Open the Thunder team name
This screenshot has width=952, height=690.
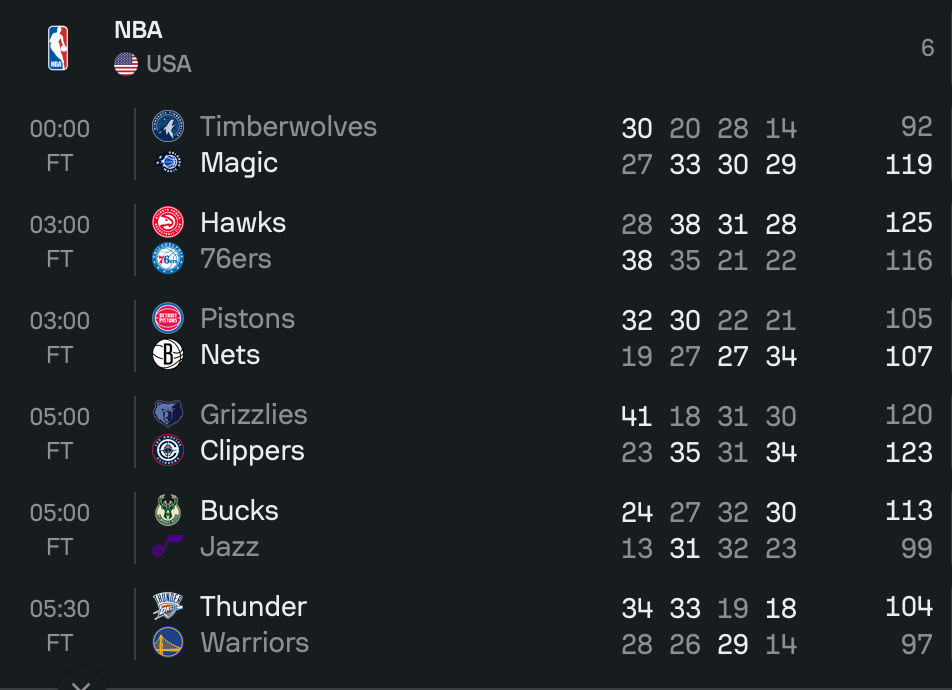pyautogui.click(x=253, y=607)
